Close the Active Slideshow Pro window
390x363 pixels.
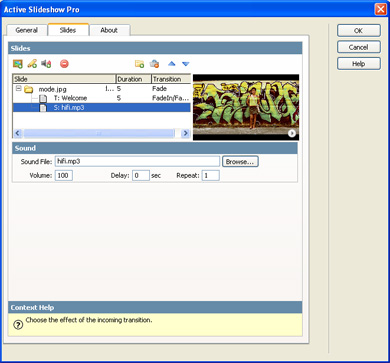[380, 9]
